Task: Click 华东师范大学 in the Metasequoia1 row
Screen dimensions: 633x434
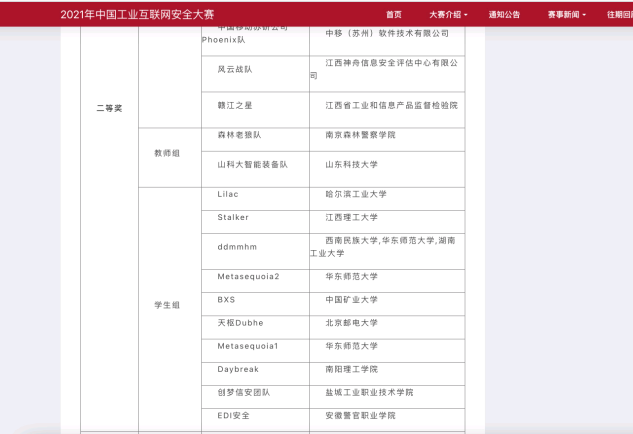Action: (x=352, y=346)
